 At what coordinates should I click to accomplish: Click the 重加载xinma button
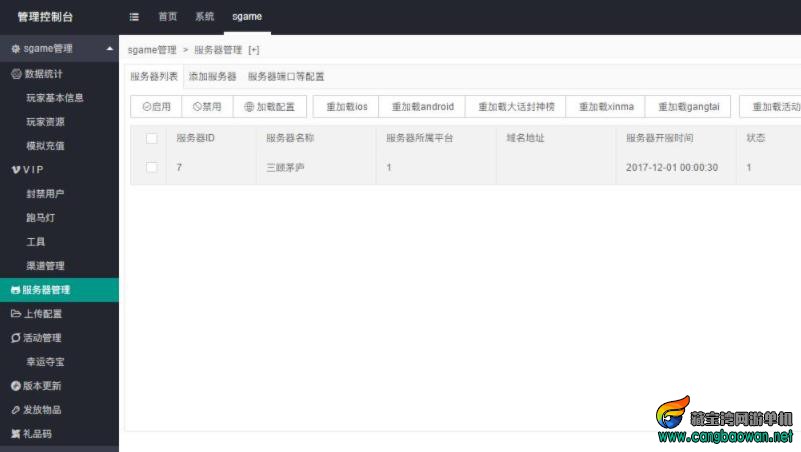tap(606, 107)
